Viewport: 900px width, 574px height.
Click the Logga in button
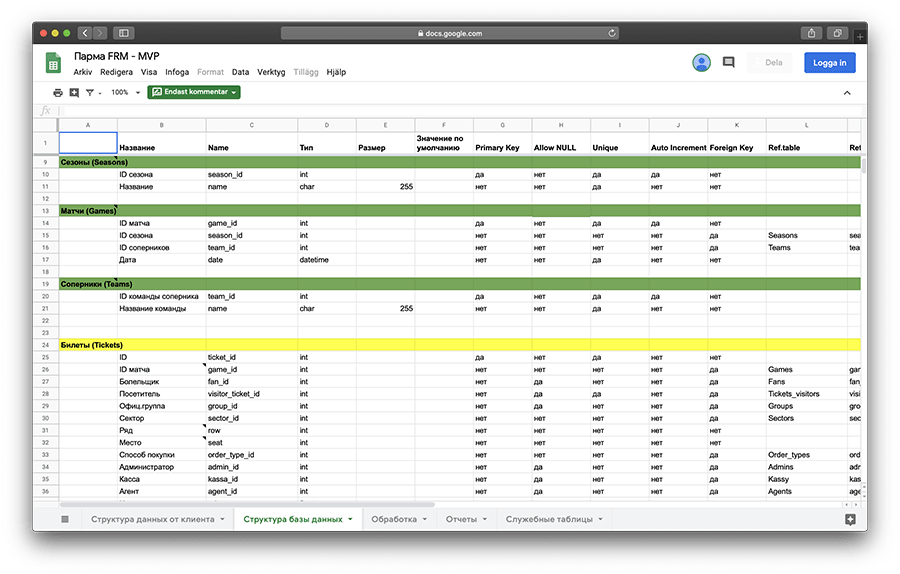(x=829, y=62)
